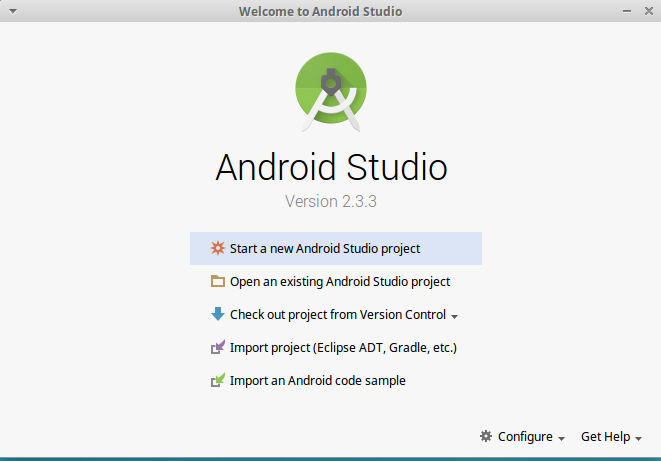Screen dimensions: 661x461
Task: Open the Get Help dropdown arrow
Action: click(638, 439)
